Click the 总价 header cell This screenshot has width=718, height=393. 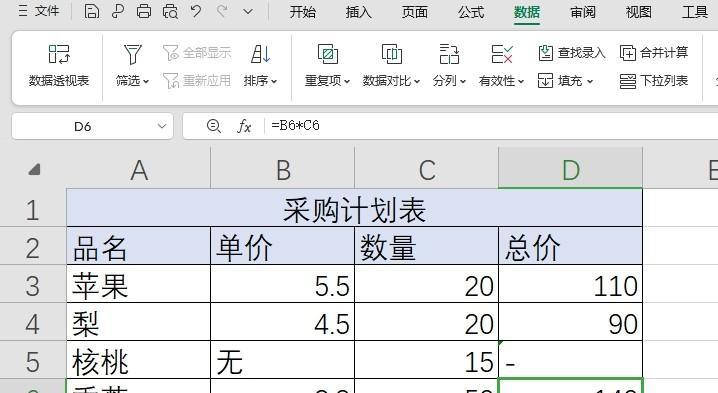point(571,246)
